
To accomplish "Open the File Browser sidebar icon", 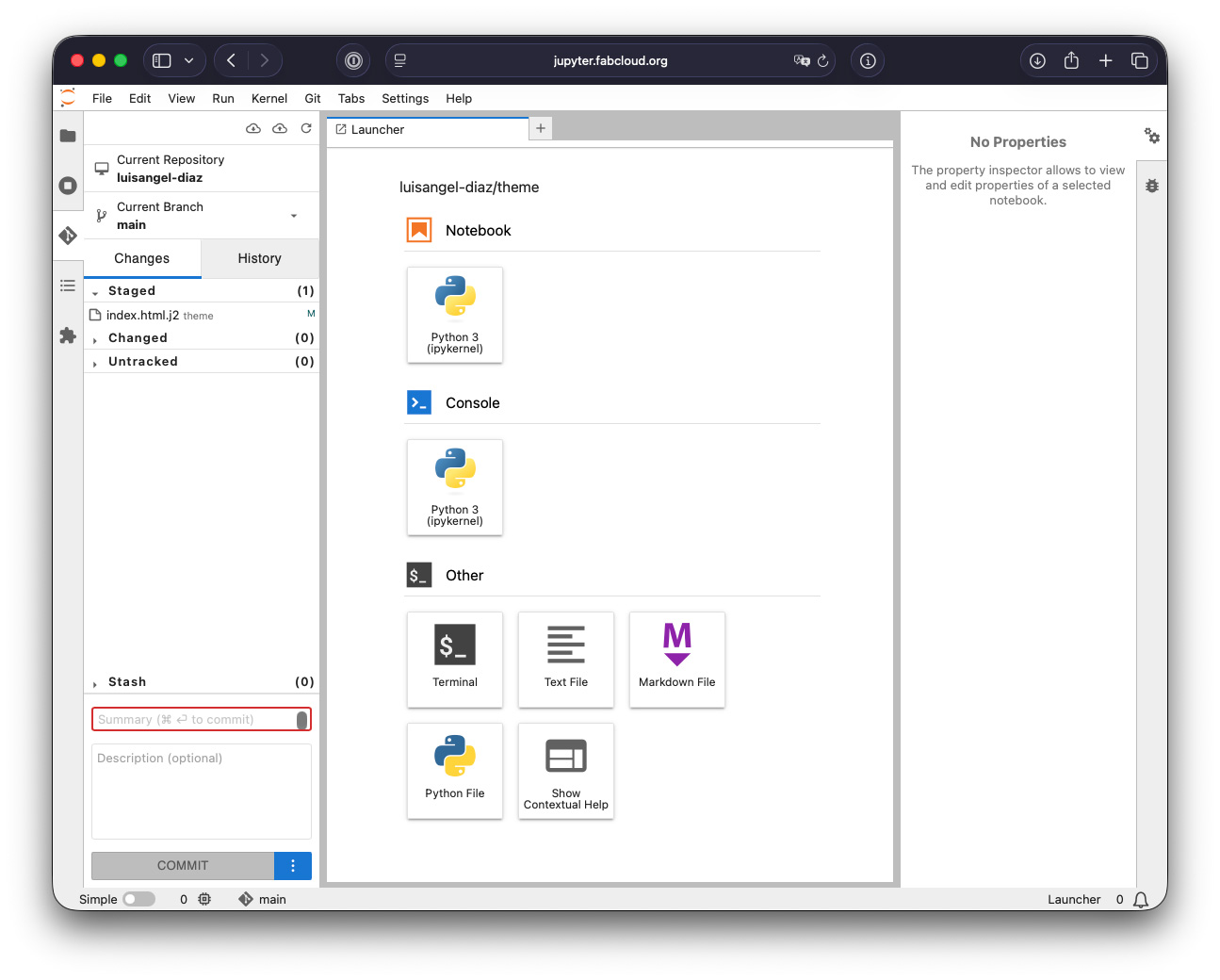I will click(x=68, y=136).
